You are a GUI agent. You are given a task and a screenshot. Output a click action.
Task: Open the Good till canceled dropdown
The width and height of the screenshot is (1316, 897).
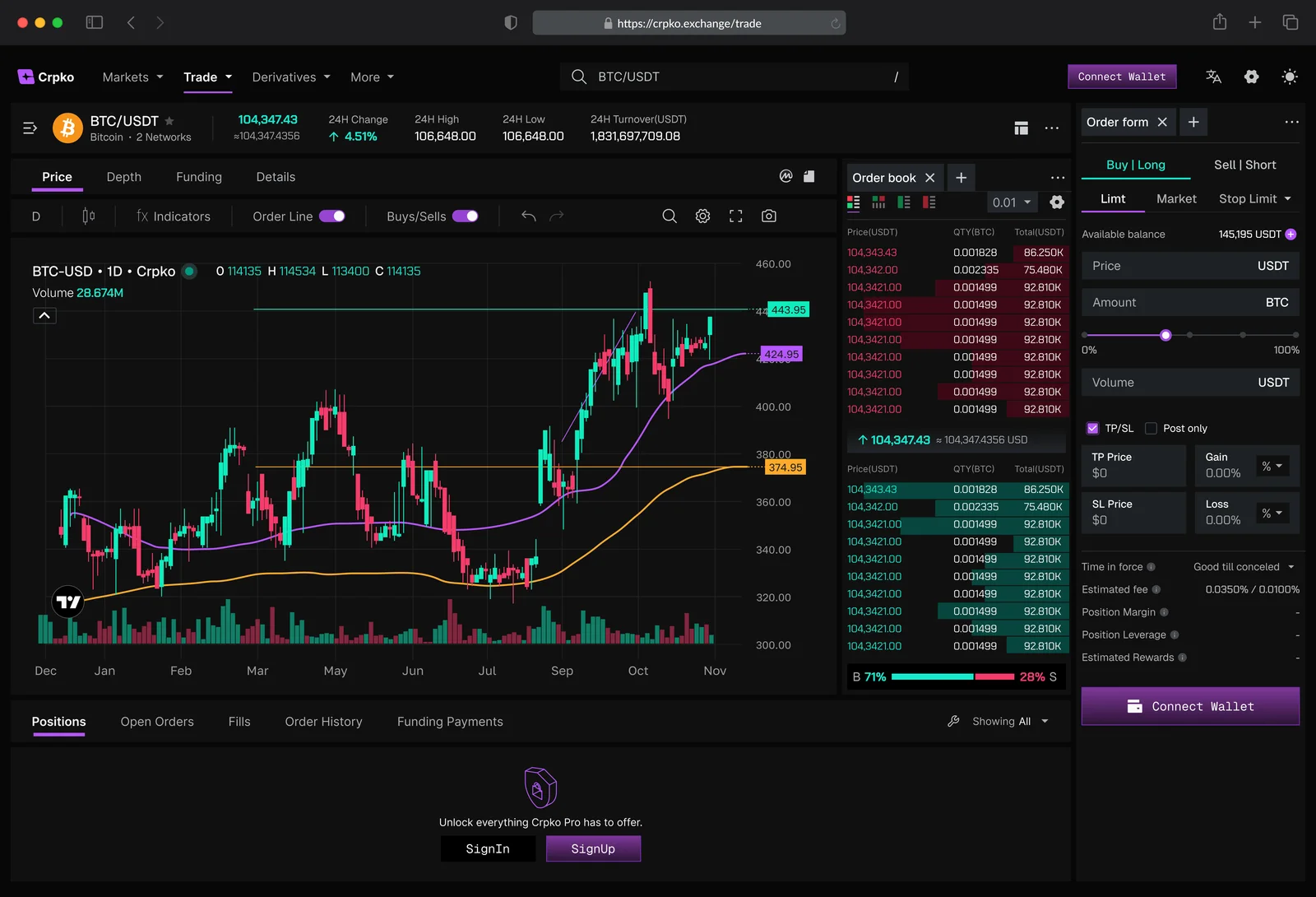(1244, 566)
